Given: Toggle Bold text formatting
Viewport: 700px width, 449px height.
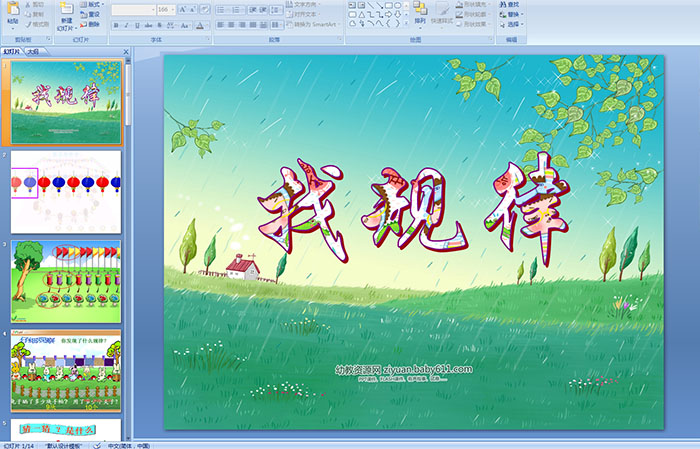Looking at the screenshot, I should [115, 25].
